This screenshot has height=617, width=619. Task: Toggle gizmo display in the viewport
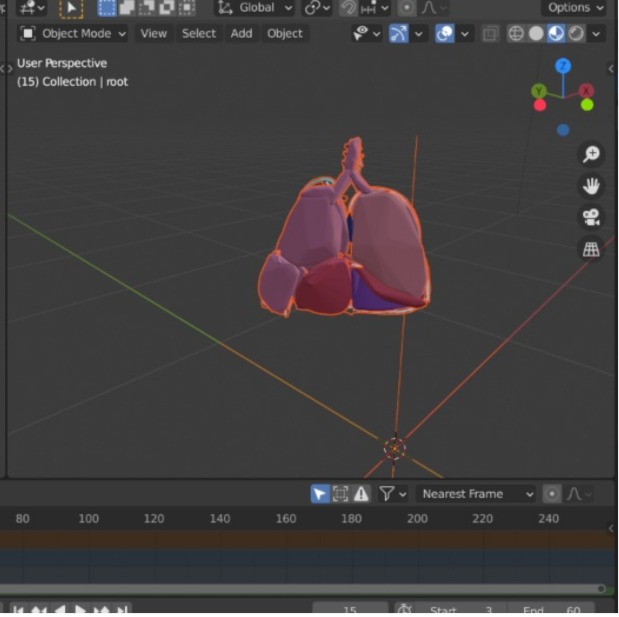pyautogui.click(x=398, y=34)
